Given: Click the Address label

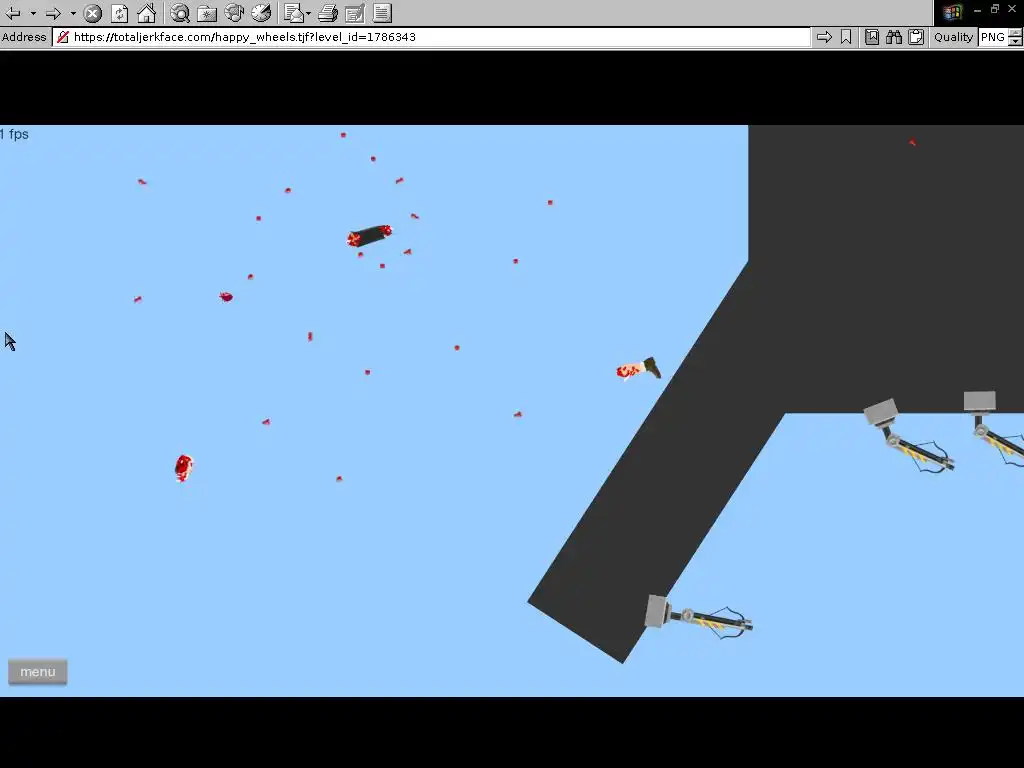Looking at the screenshot, I should coord(24,37).
